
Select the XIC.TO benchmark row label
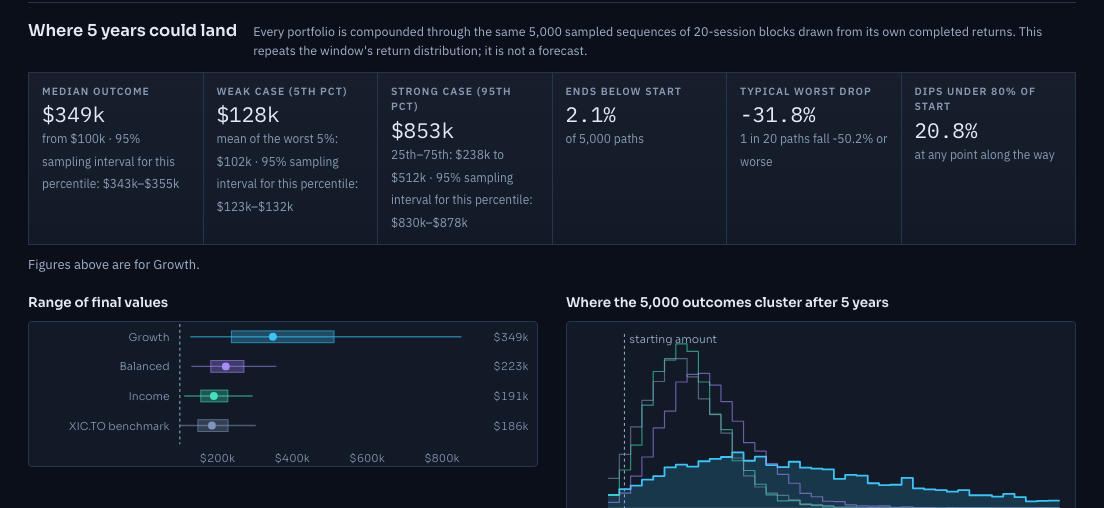[x=119, y=426]
